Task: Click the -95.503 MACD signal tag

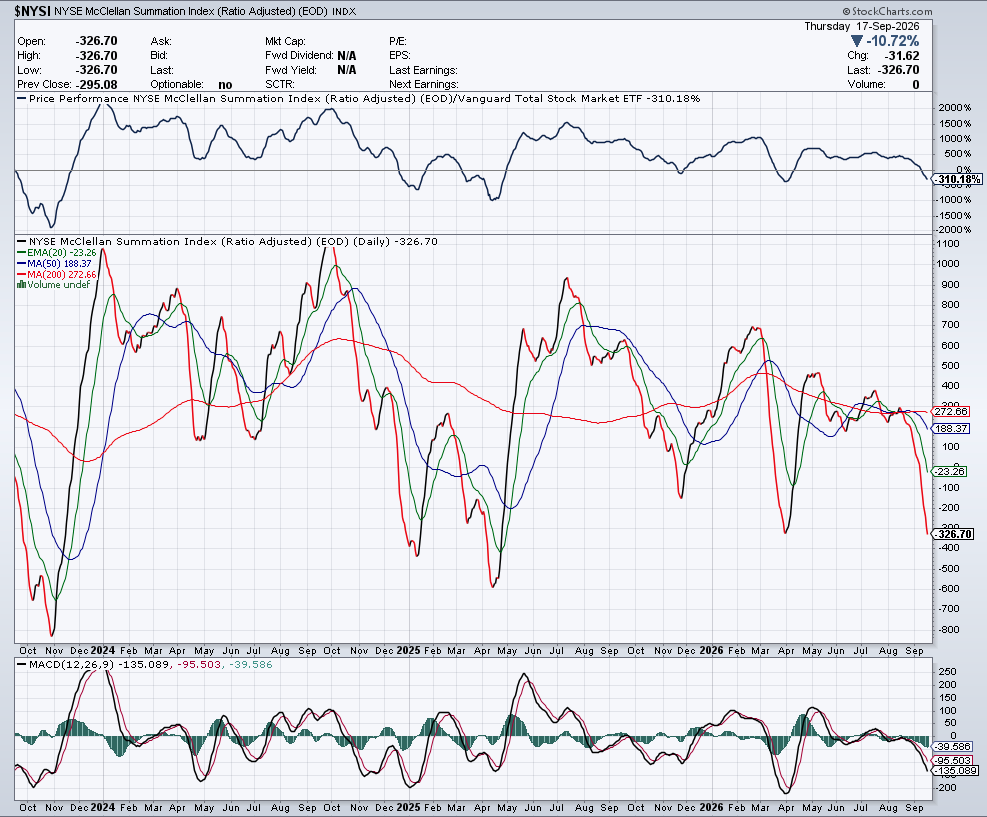Action: (953, 760)
